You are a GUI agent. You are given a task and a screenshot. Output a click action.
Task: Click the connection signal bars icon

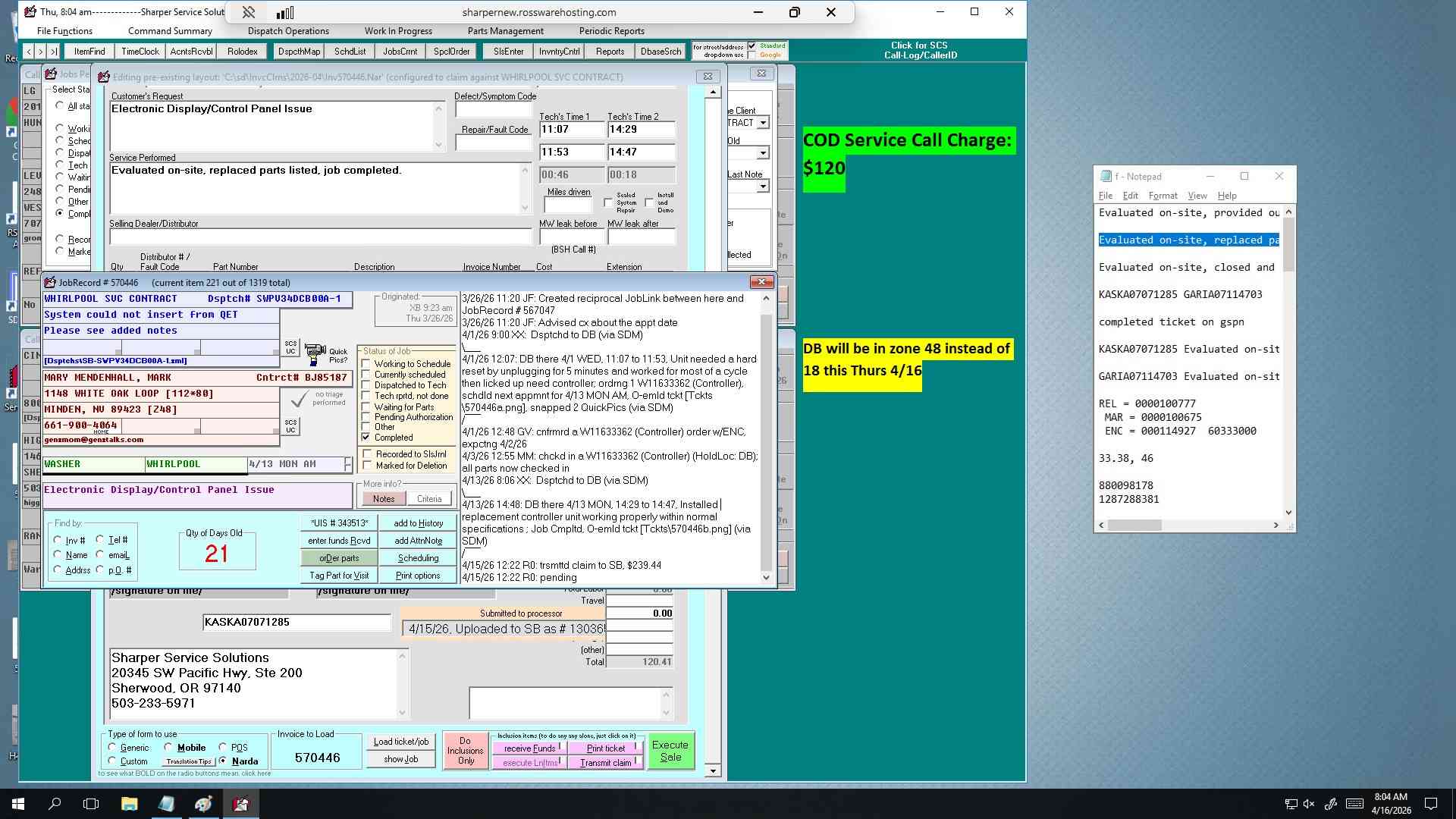pyautogui.click(x=285, y=12)
